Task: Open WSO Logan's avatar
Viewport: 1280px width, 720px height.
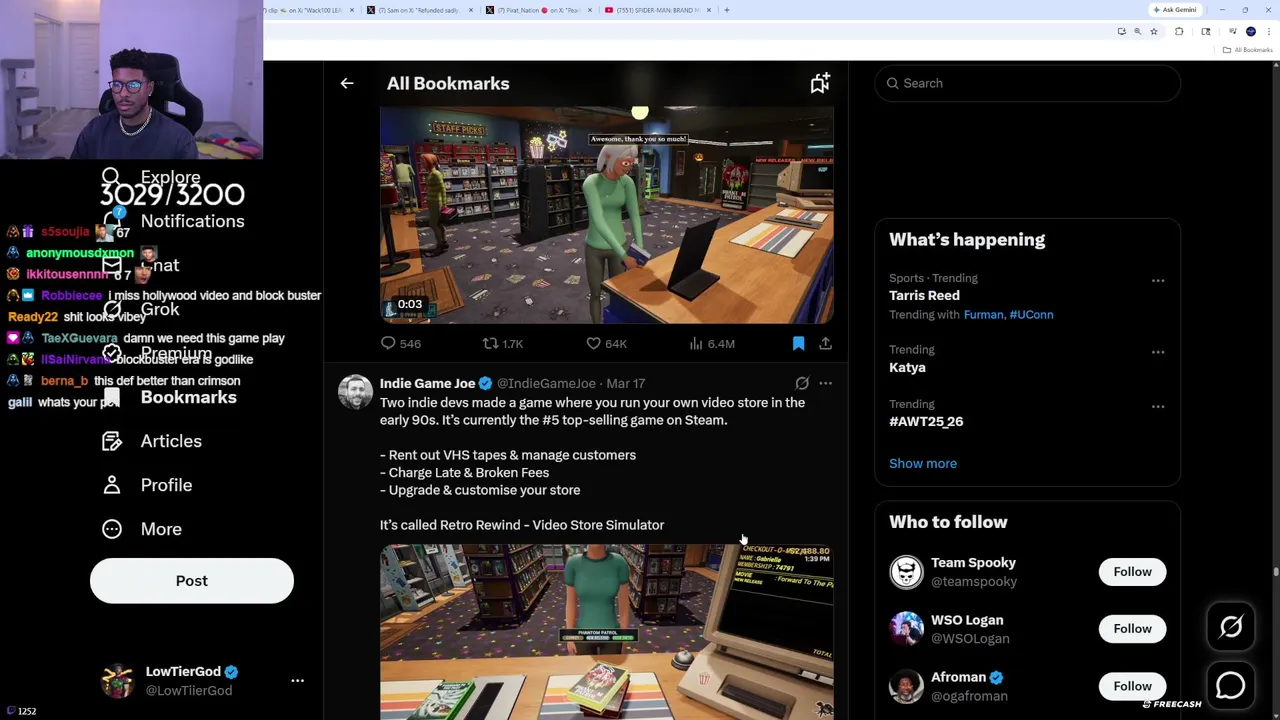Action: [907, 629]
